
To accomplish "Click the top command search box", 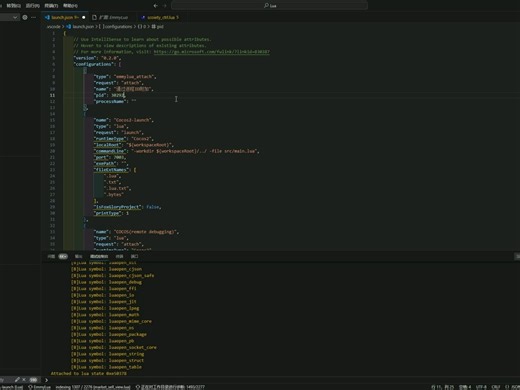I will [270, 6].
